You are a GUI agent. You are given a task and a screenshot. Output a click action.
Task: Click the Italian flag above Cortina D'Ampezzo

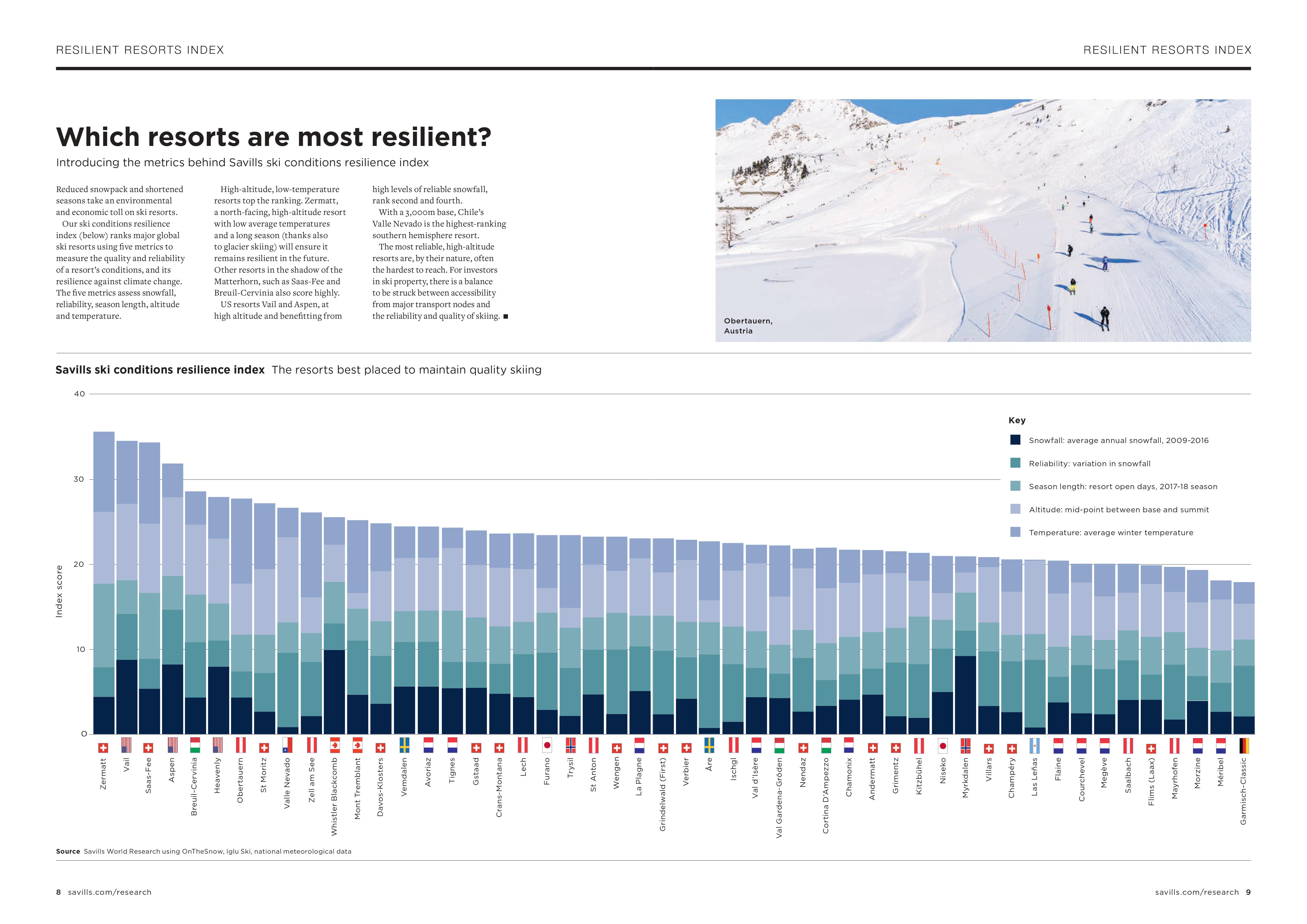pos(826,745)
